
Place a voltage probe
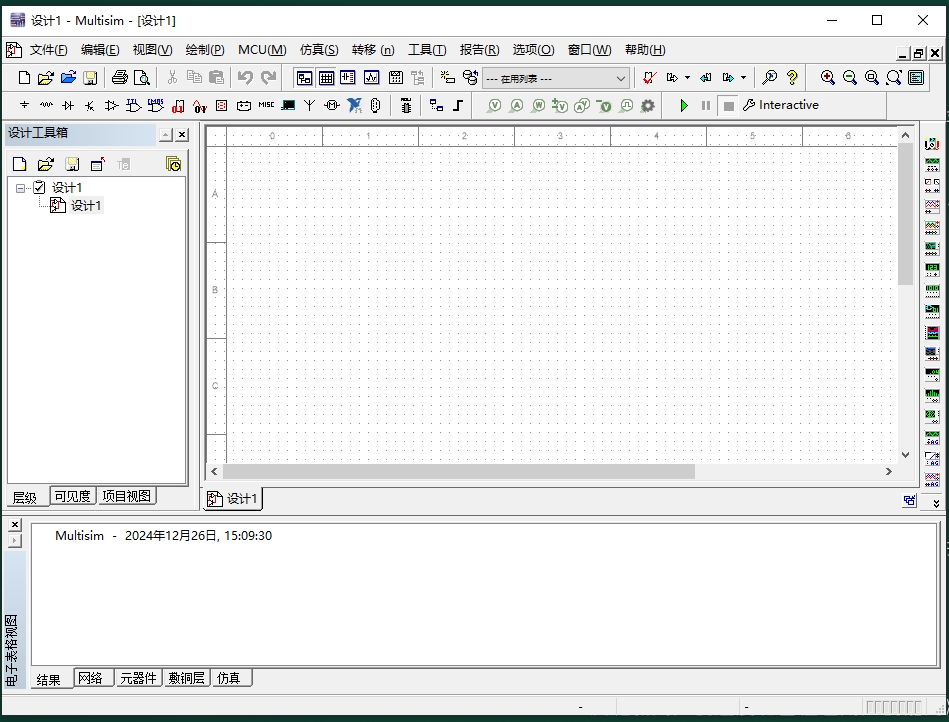click(494, 105)
